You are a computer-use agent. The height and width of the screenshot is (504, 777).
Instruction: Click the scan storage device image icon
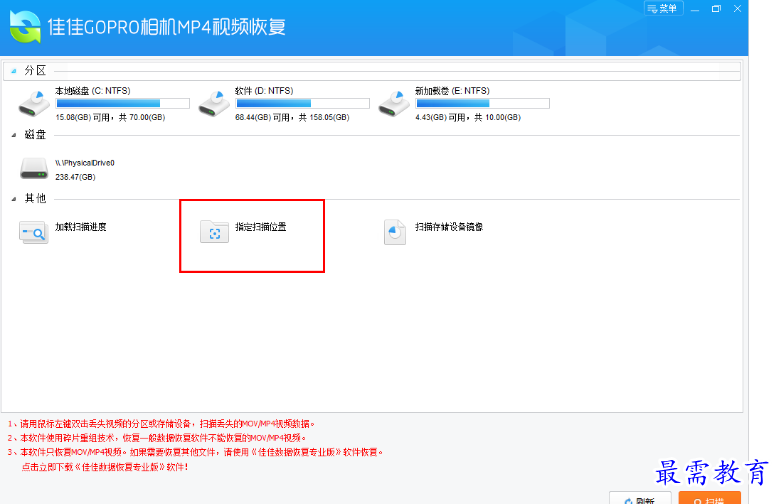click(395, 232)
